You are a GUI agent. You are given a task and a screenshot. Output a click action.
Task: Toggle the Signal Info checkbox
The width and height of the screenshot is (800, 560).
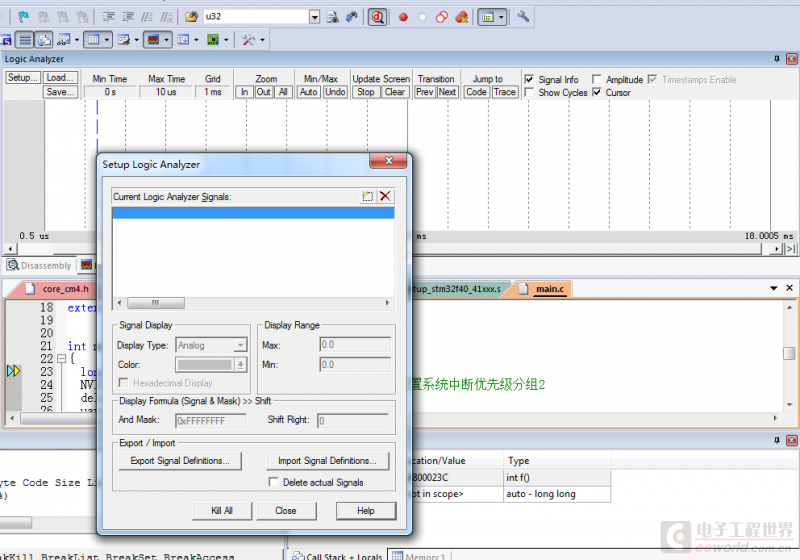tap(529, 79)
